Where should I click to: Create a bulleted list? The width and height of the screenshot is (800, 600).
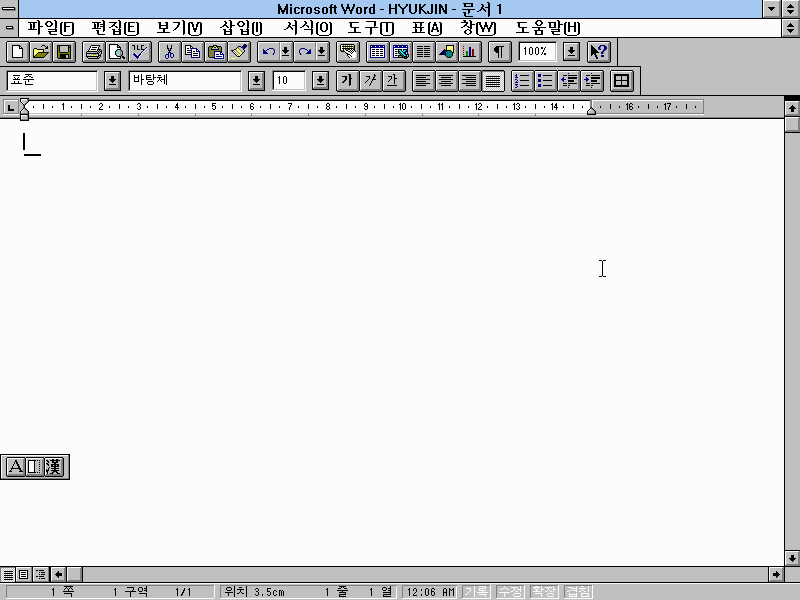click(x=545, y=81)
